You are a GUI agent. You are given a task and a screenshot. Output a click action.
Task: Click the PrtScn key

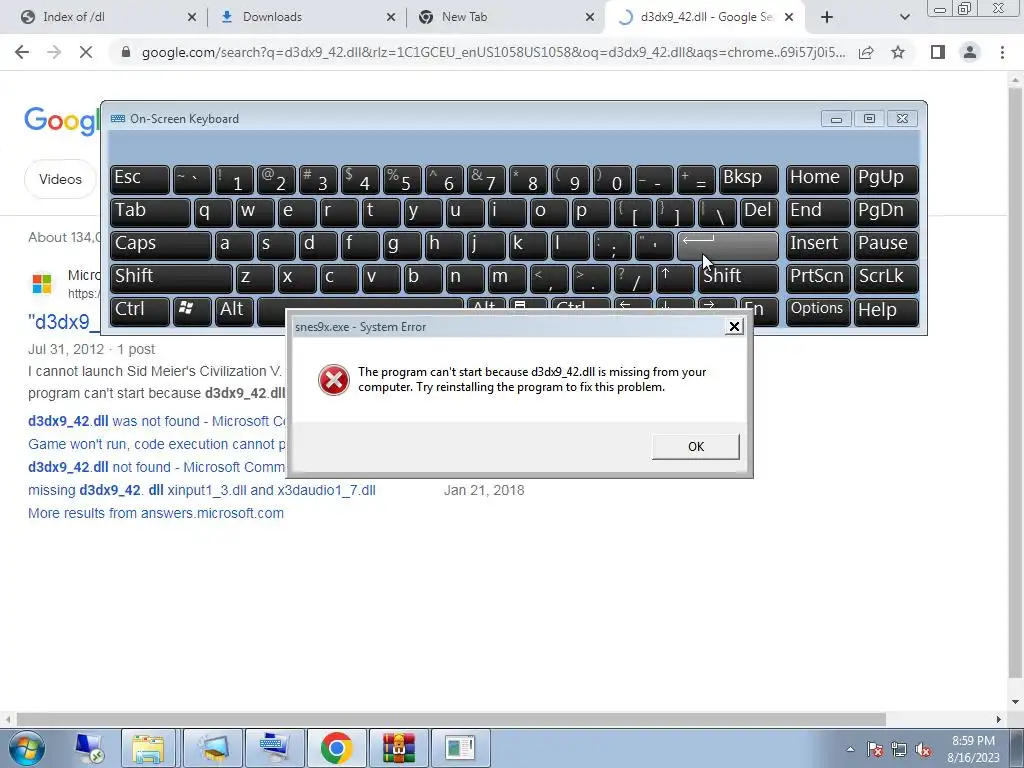pyautogui.click(x=818, y=278)
